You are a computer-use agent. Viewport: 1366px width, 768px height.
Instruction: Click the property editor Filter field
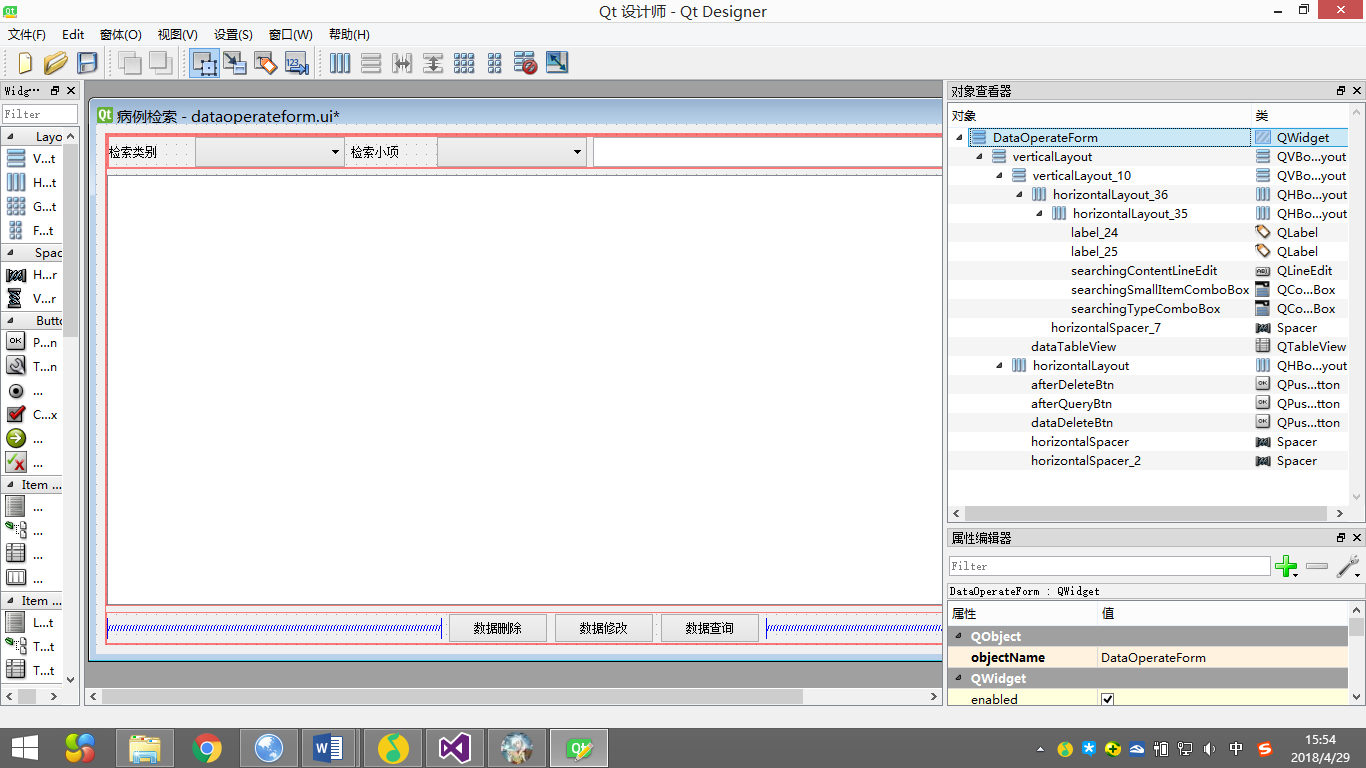1109,566
